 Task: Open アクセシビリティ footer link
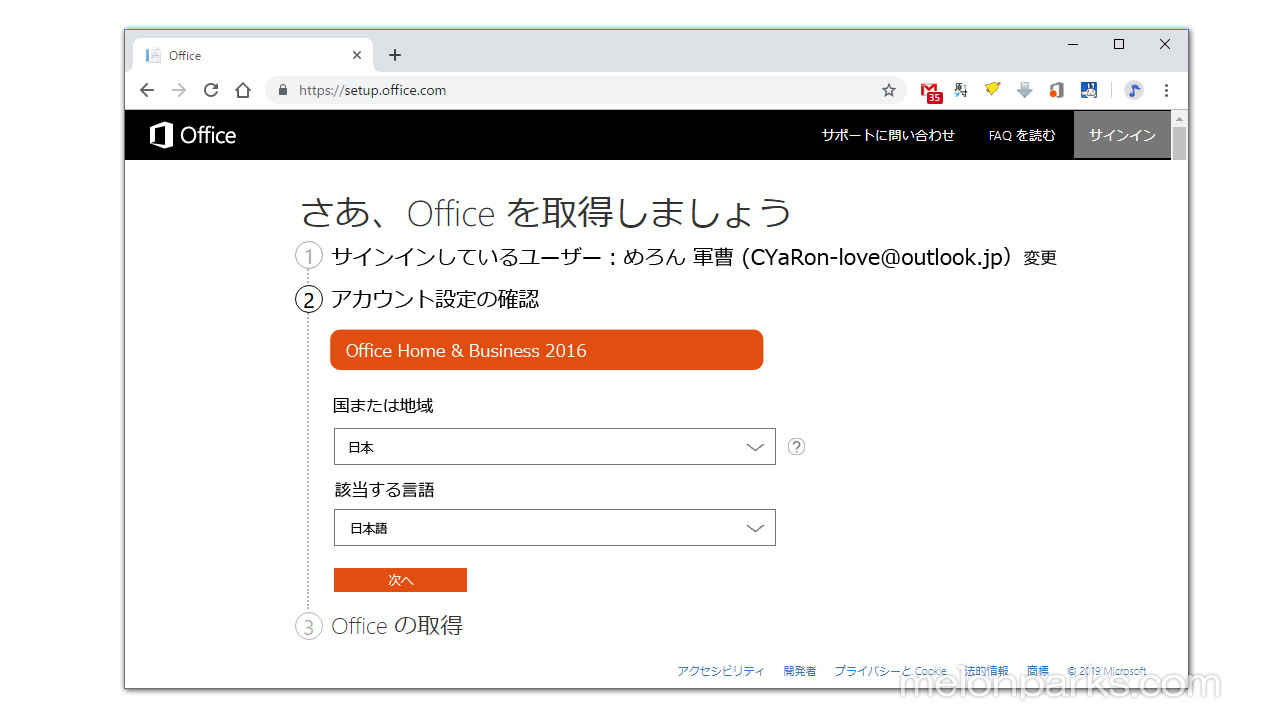721,671
